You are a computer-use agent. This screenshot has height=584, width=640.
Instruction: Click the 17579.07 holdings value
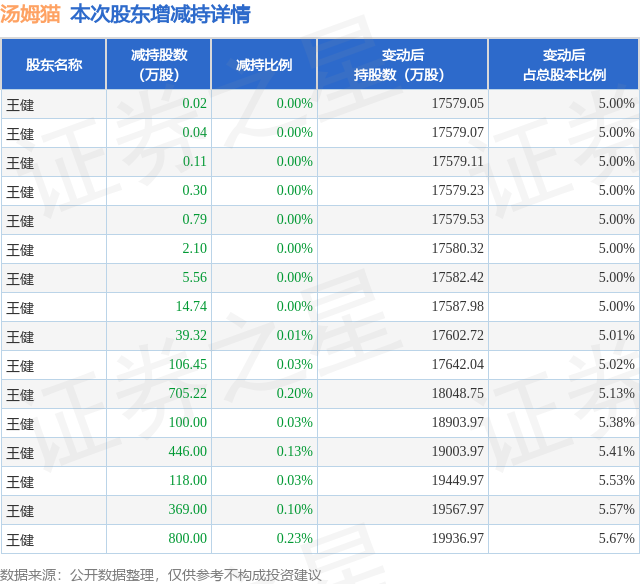[458, 132]
